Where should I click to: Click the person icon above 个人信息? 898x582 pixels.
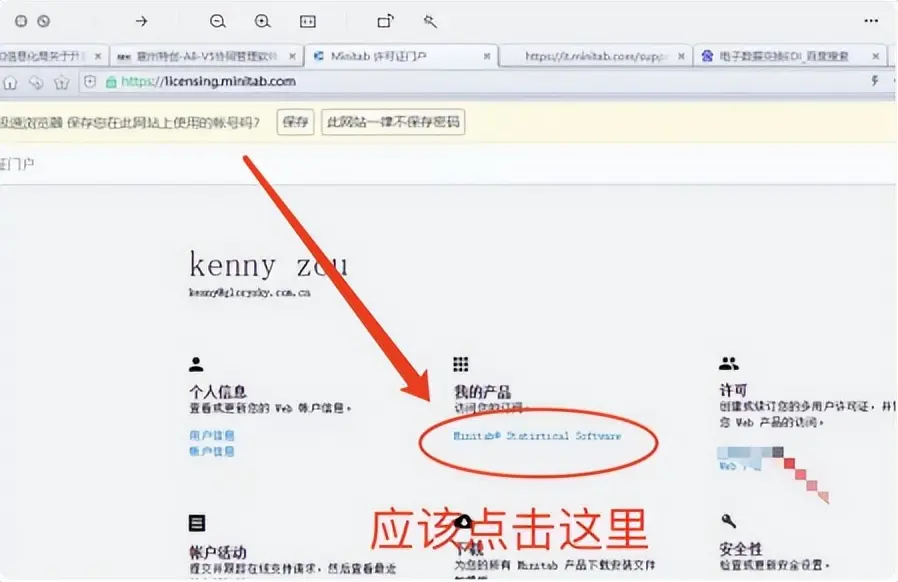click(196, 364)
